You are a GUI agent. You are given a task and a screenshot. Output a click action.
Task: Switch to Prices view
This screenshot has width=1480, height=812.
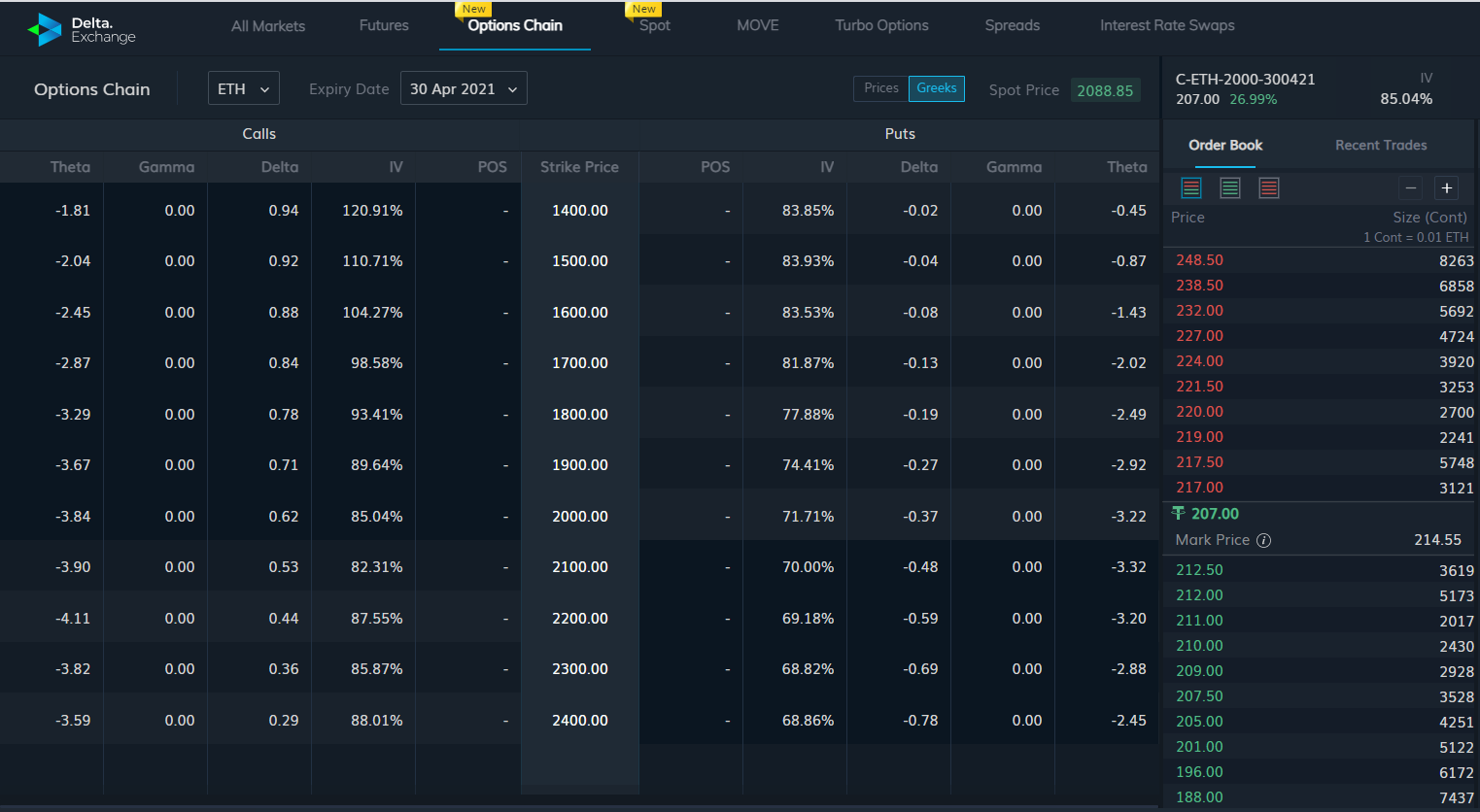(x=880, y=88)
